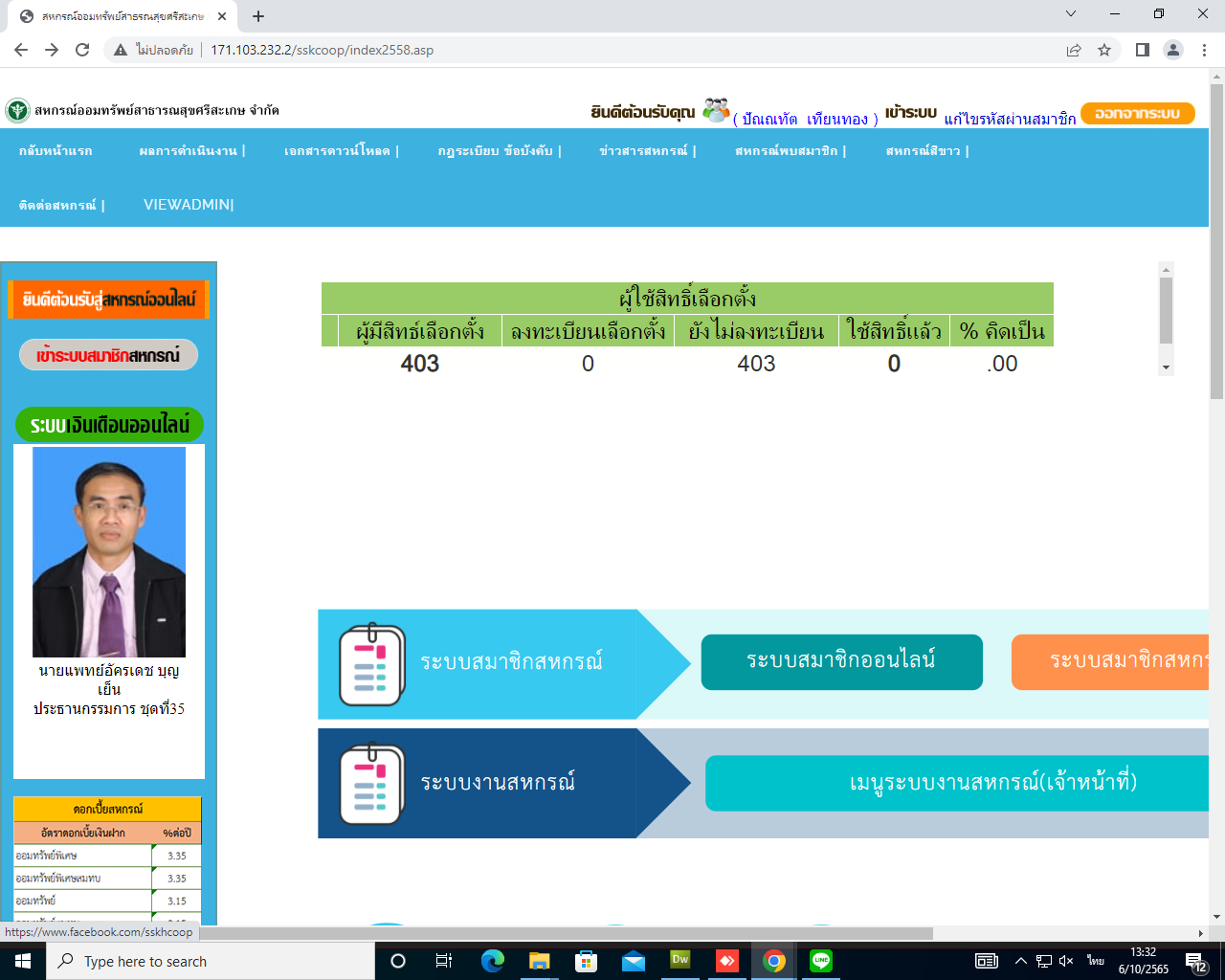This screenshot has height=980, width=1225.
Task: Open the เอกสารดาวน์โหลด menu
Action: [340, 150]
